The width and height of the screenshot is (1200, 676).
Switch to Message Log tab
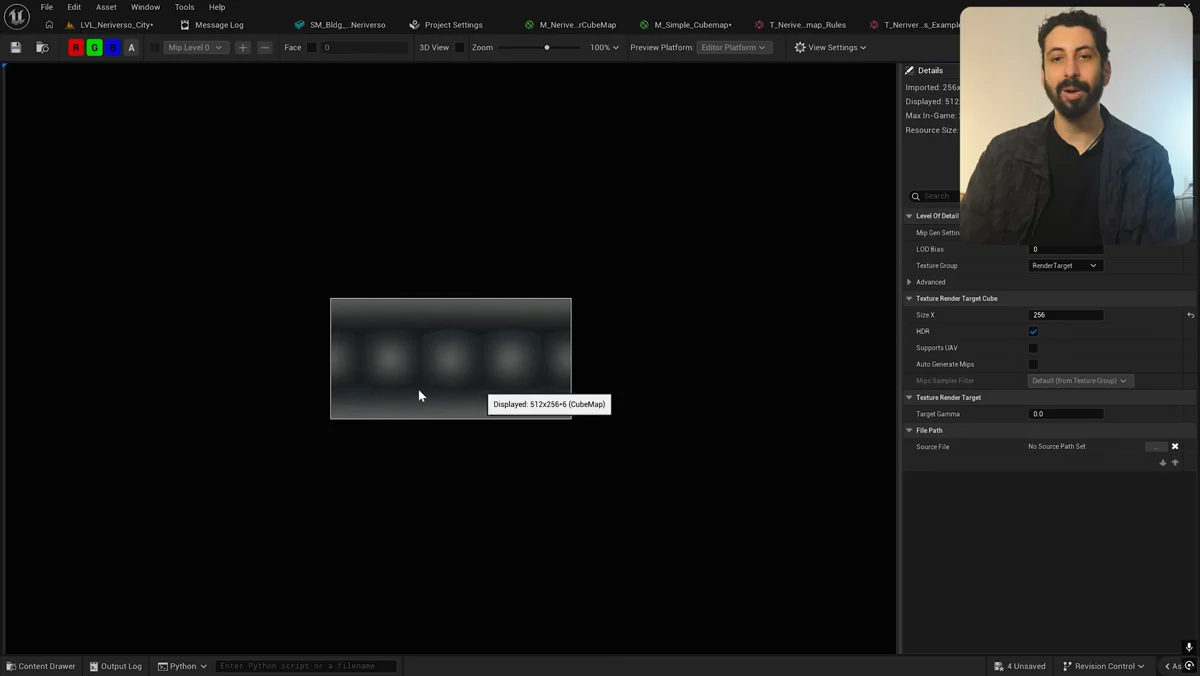coord(212,25)
